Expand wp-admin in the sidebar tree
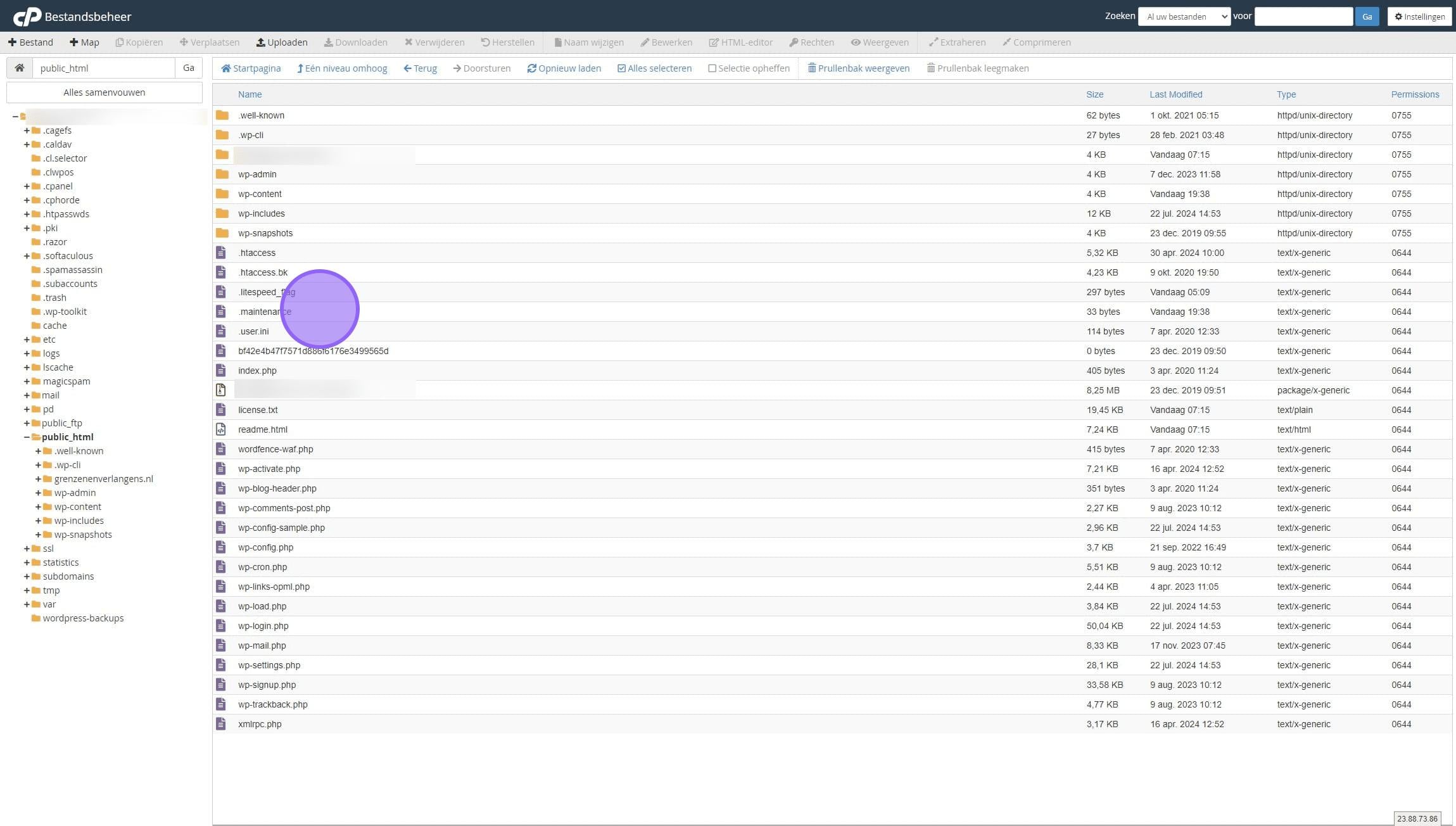The image size is (1456, 826). click(x=38, y=493)
